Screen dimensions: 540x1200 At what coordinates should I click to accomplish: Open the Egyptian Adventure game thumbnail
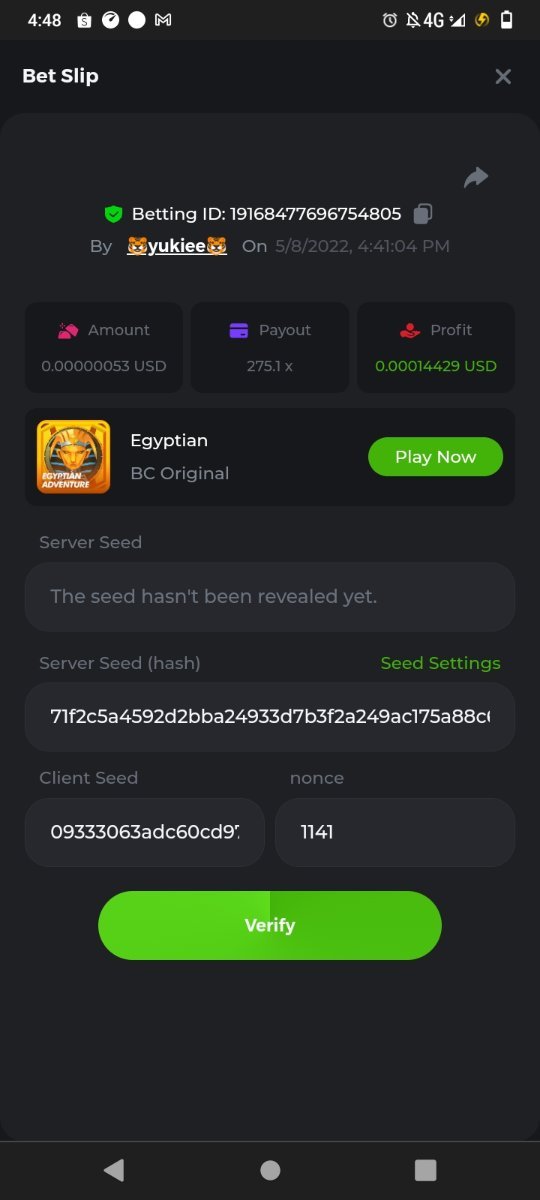73,456
